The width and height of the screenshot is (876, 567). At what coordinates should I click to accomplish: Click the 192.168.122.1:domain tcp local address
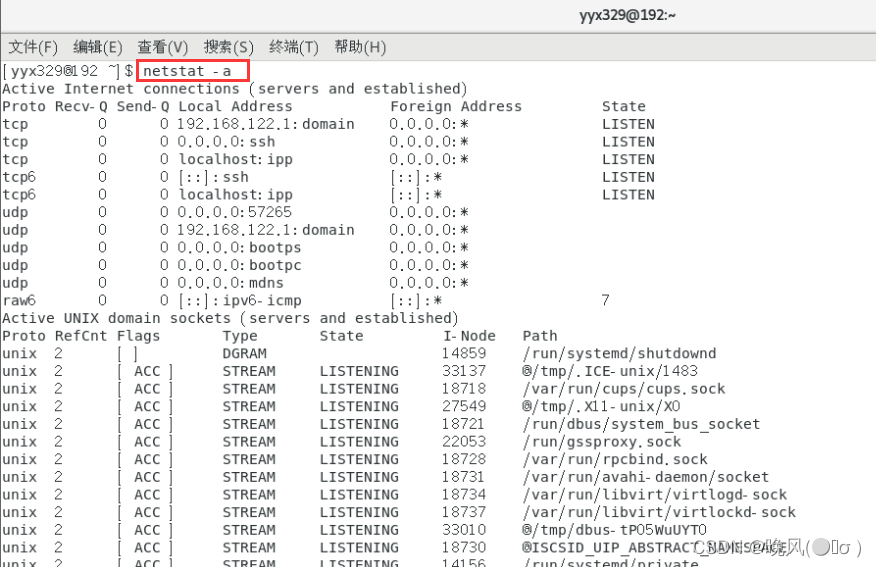point(266,124)
